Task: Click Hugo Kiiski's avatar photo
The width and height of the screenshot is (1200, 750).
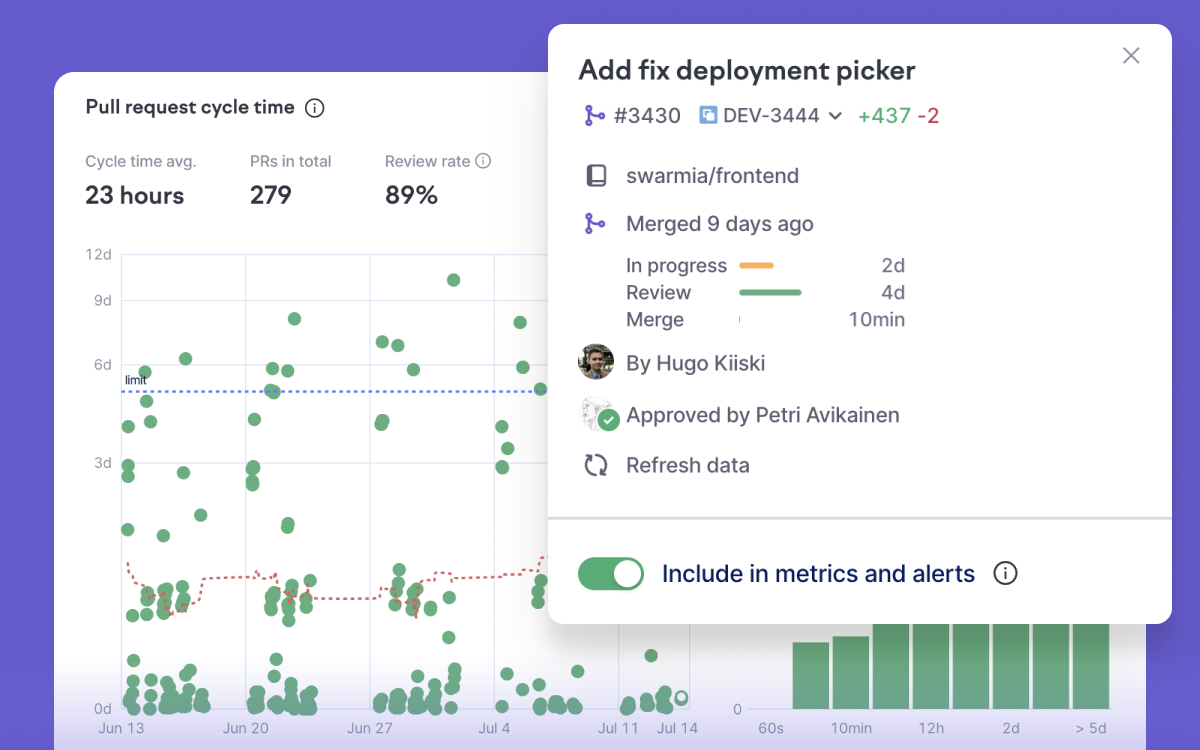Action: click(596, 362)
